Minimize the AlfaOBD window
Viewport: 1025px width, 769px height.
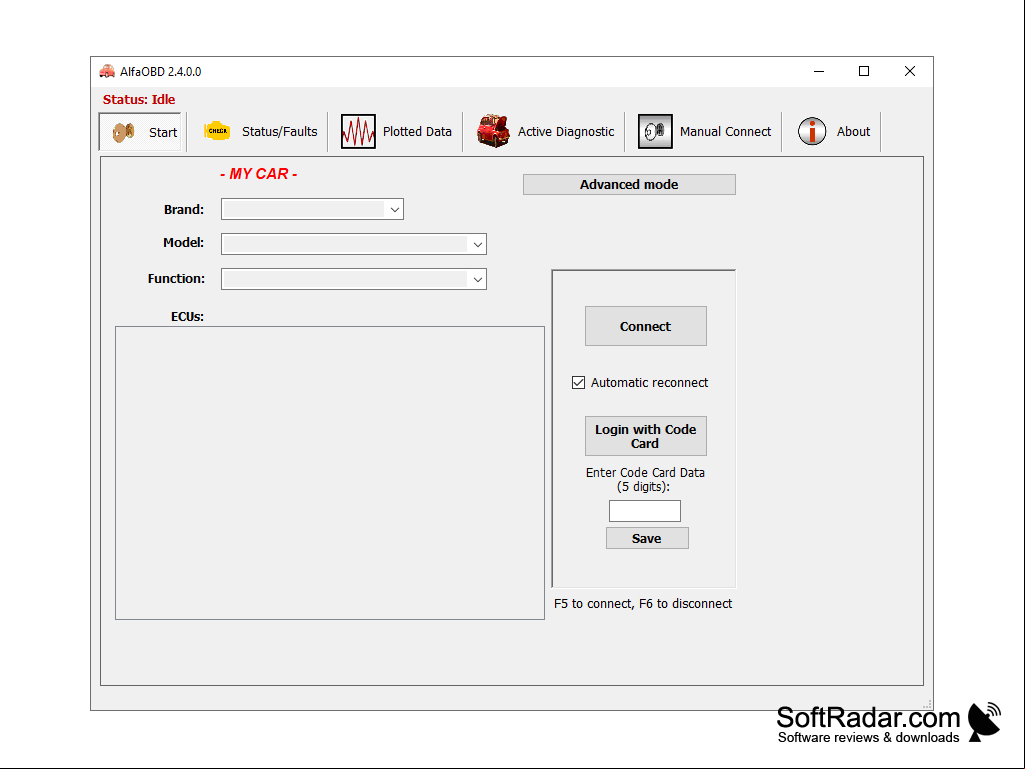tap(818, 71)
